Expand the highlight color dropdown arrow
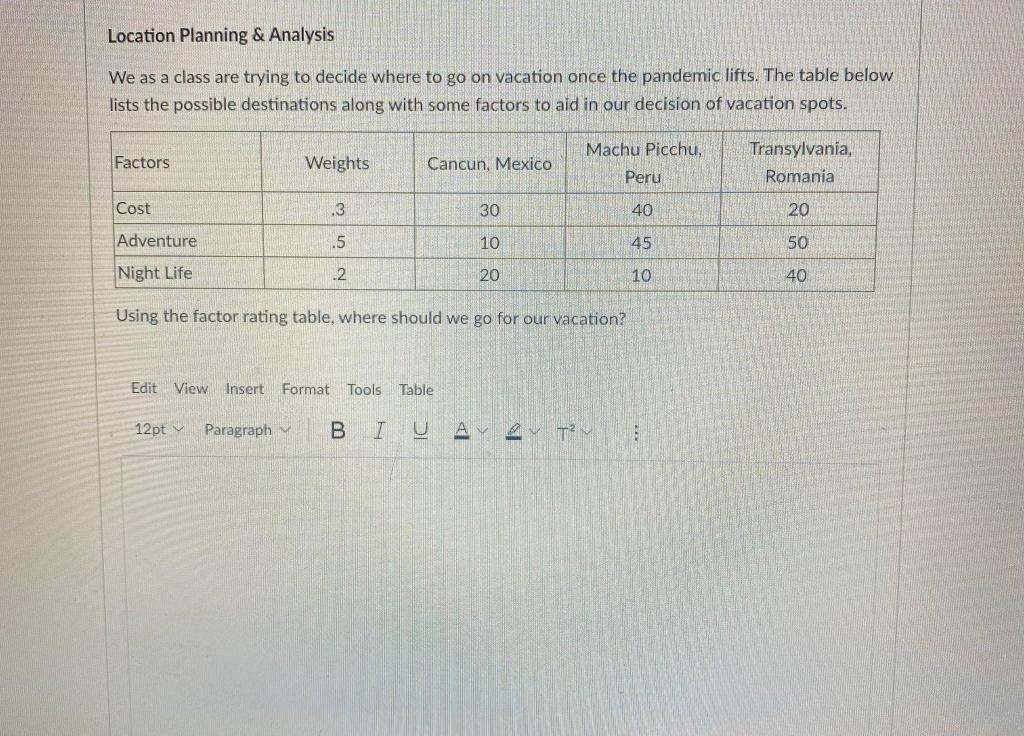Image resolution: width=1024 pixels, height=736 pixels. 534,432
